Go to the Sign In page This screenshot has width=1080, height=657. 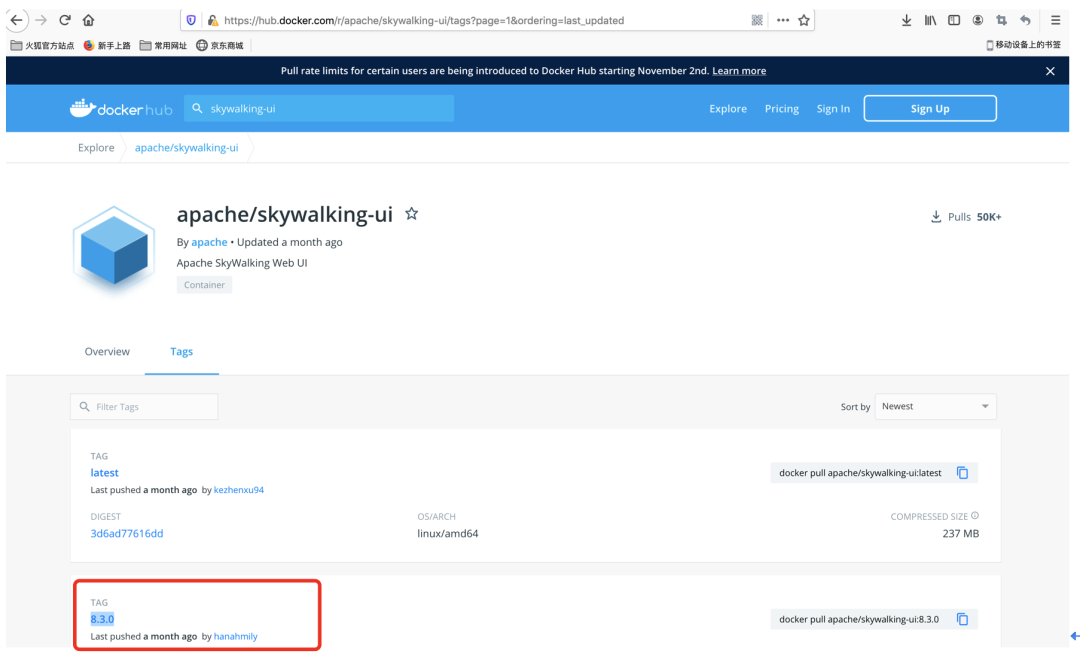pos(833,109)
